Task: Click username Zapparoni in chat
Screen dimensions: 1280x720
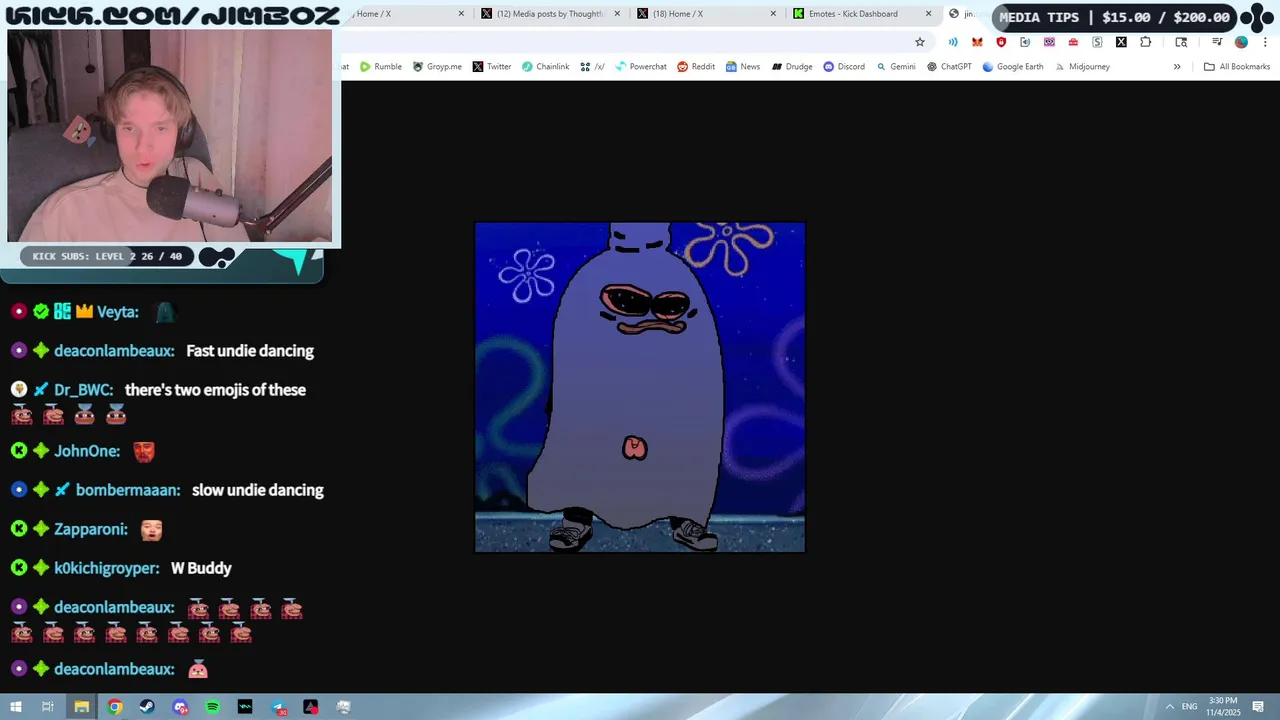Action: [x=91, y=529]
